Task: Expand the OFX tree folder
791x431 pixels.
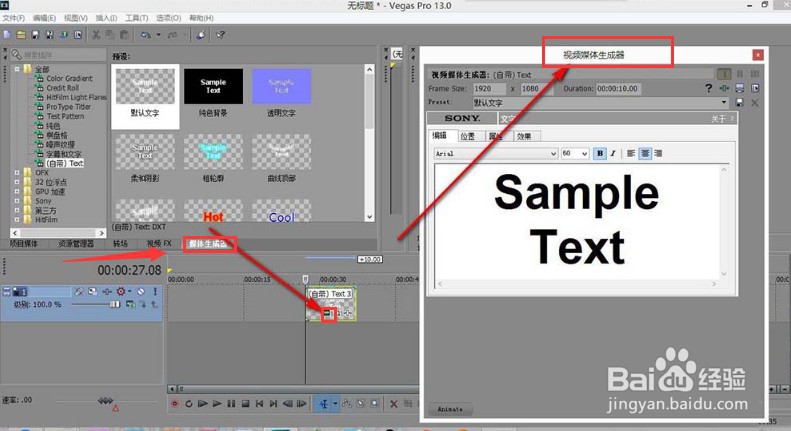Action: pyautogui.click(x=17, y=173)
